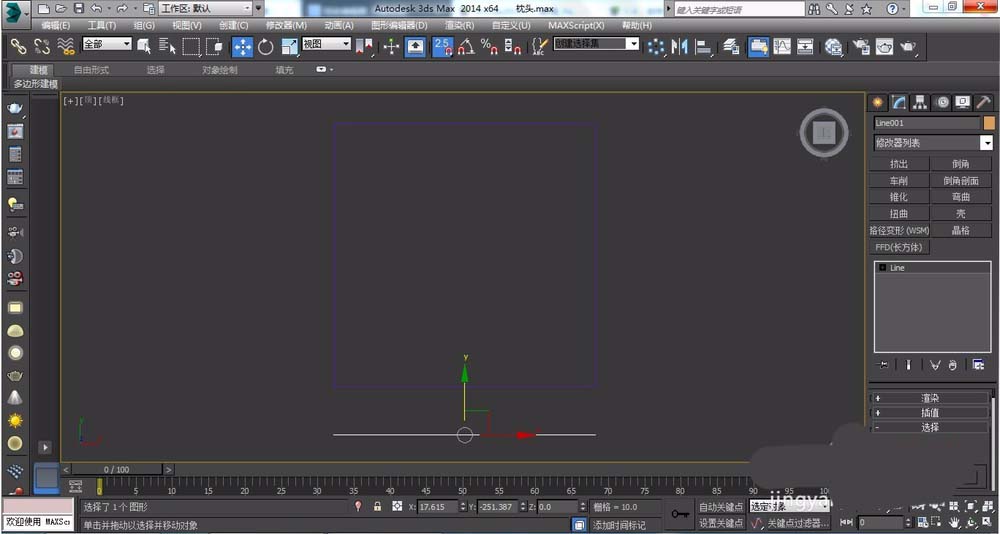Open the Utilities hammer panel tab
Viewport: 1000px width, 534px height.
coord(984,102)
